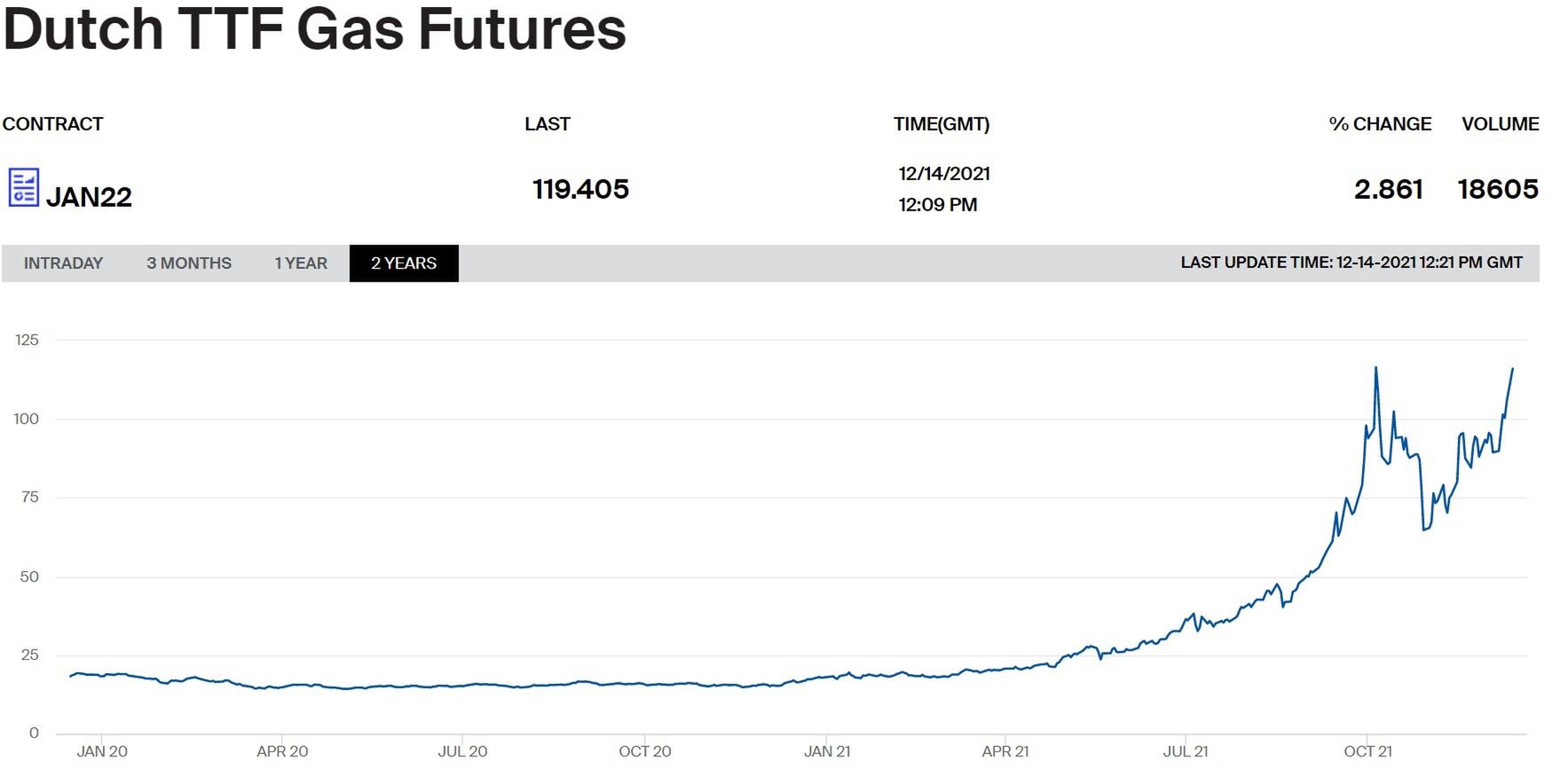Viewport: 1568px width, 769px height.
Task: Click the Dutch TTF Gas Futures title
Action: tap(314, 28)
